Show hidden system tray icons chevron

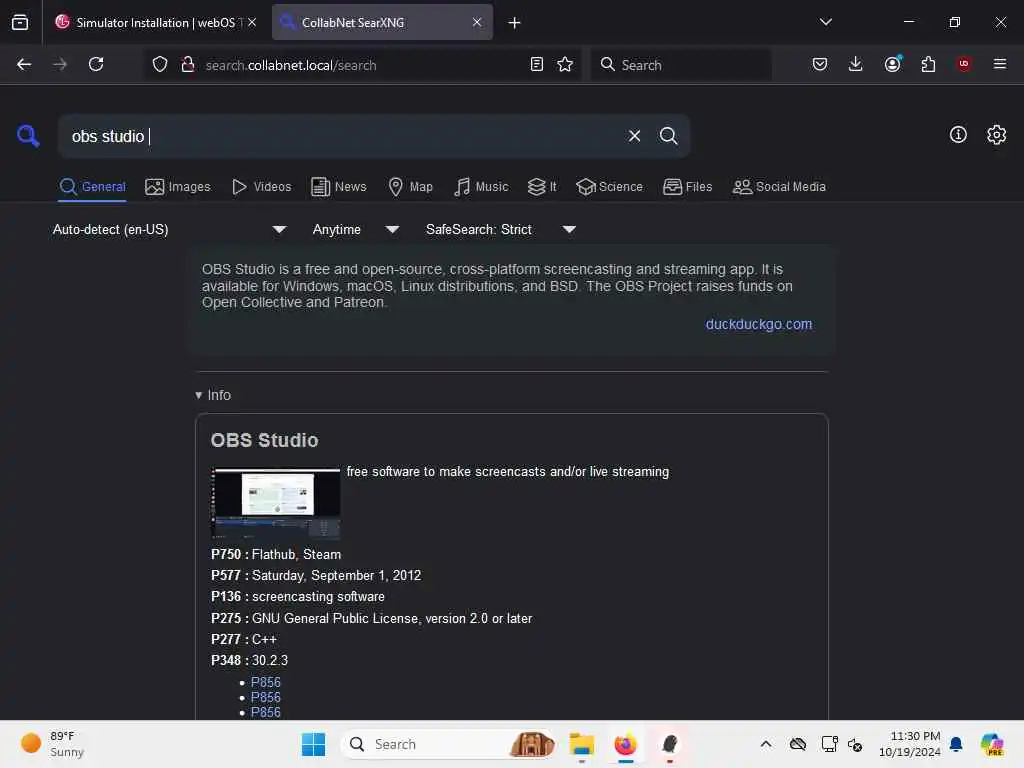click(766, 744)
